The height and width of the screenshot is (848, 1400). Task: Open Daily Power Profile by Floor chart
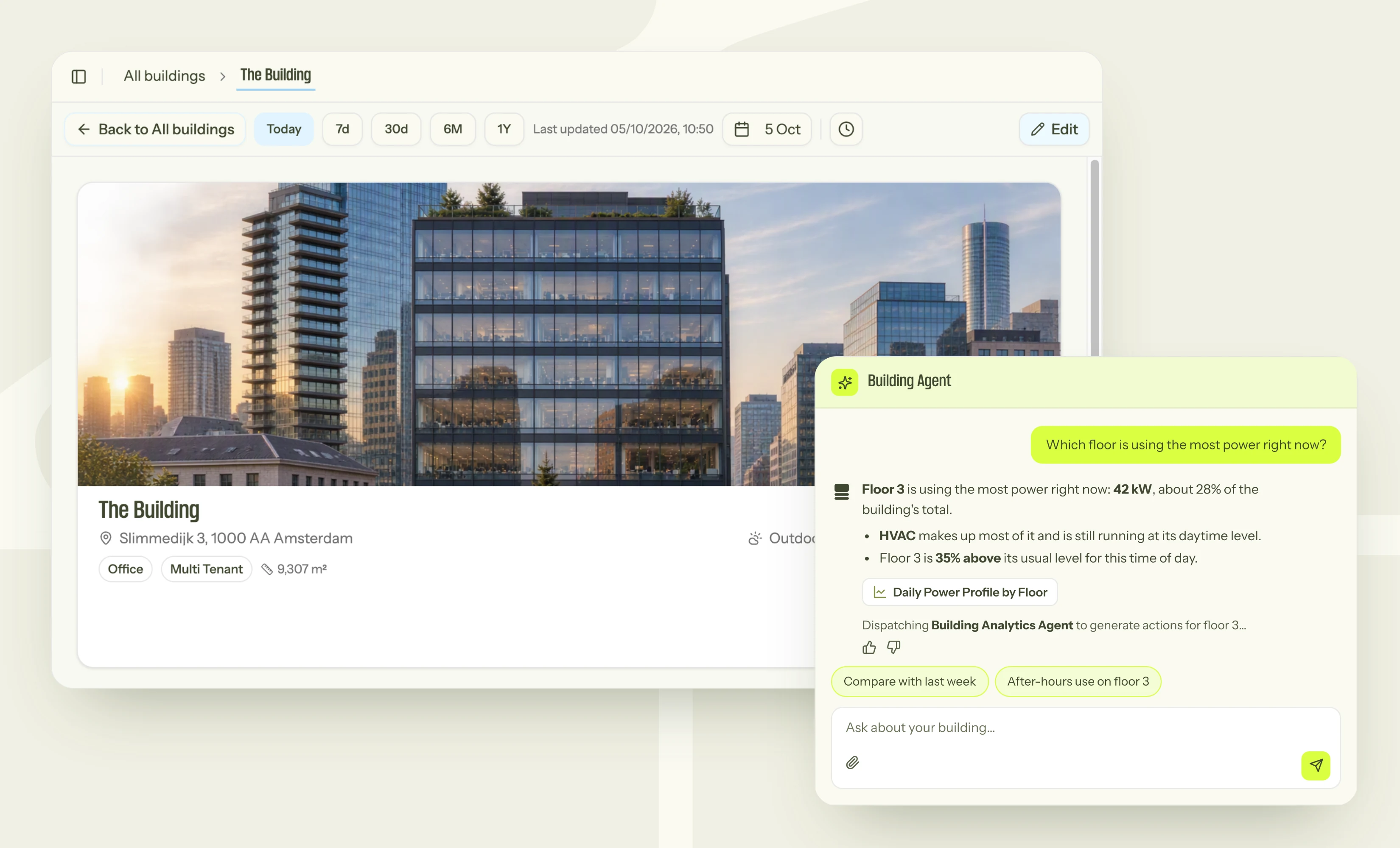[960, 592]
